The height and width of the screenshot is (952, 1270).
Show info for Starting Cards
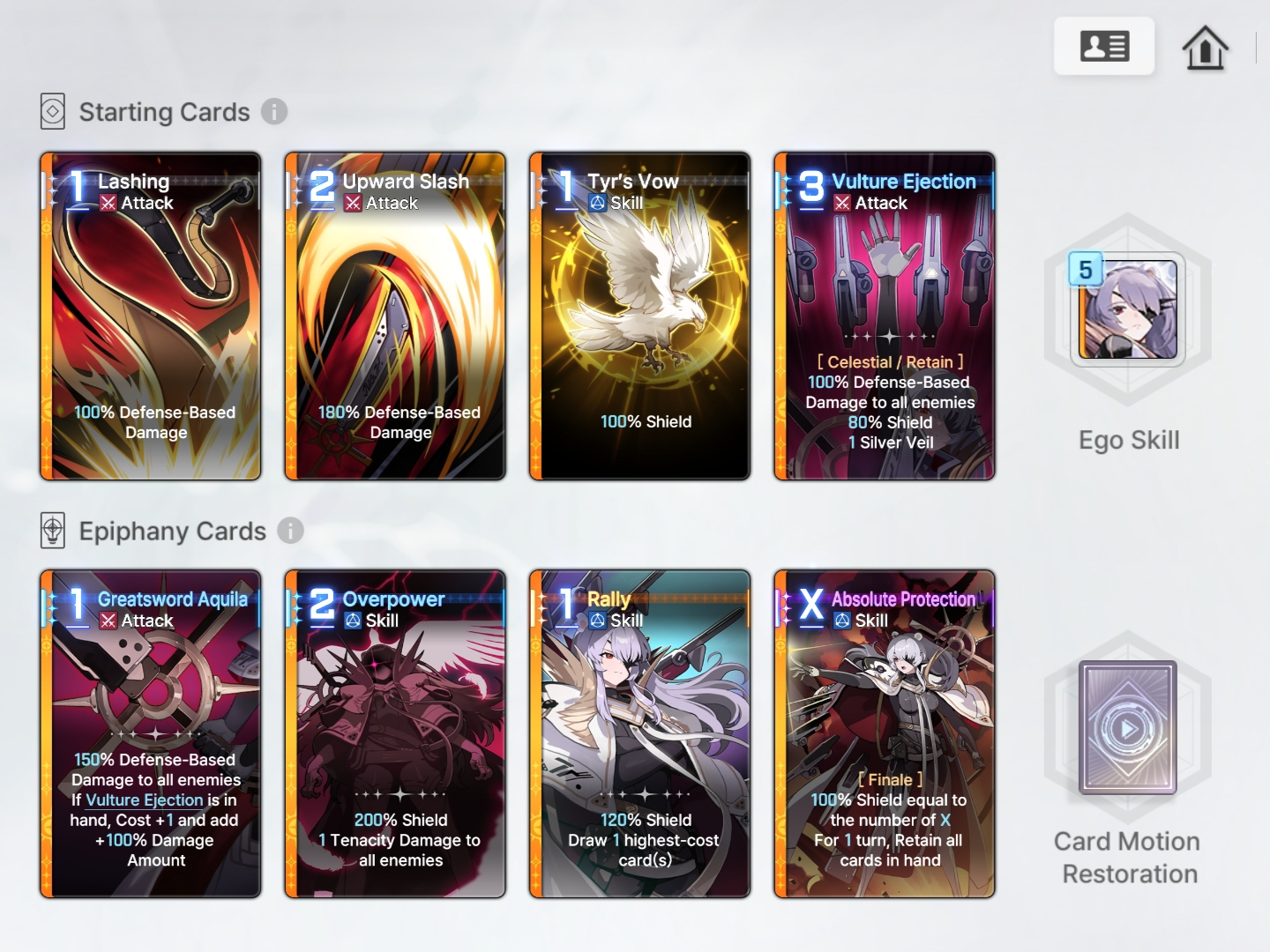(274, 112)
